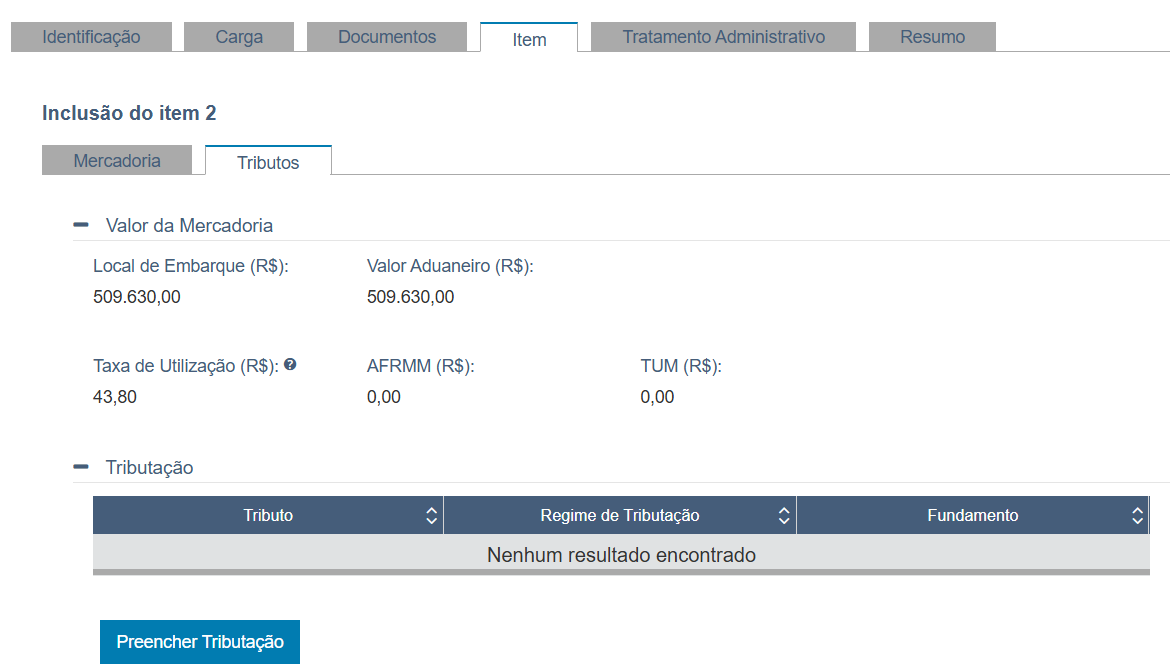Sort by Regime de Tributação arrows
The width and height of the screenshot is (1170, 671).
783,515
